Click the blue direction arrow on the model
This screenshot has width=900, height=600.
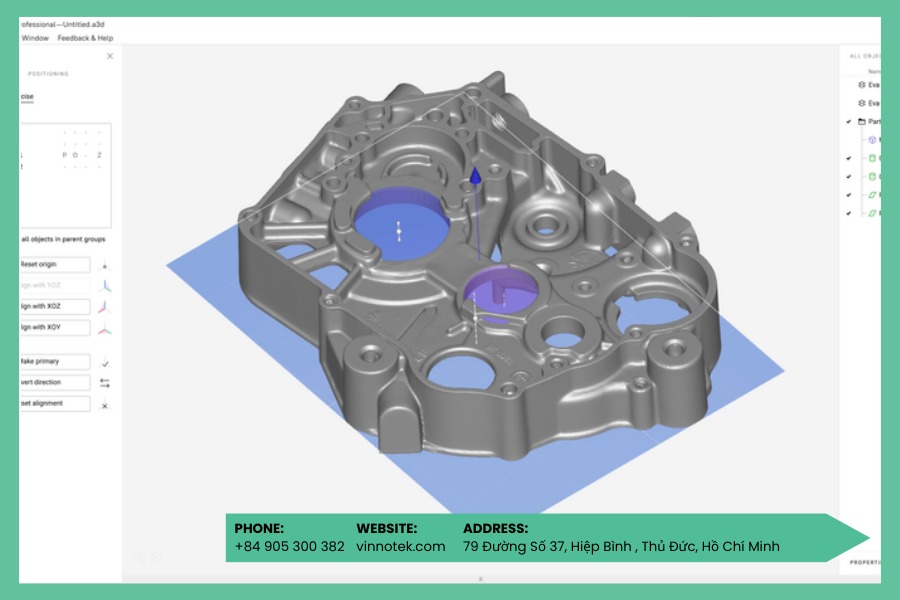475,176
